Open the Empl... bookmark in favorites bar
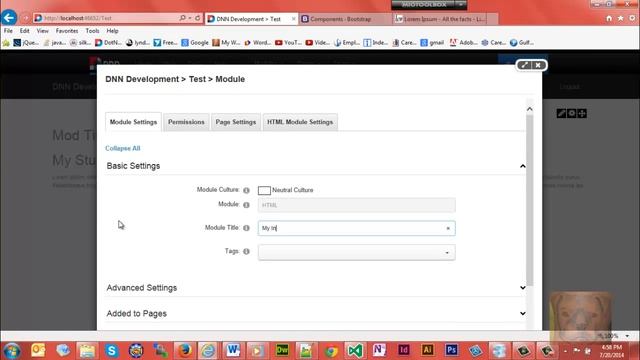The width and height of the screenshot is (640, 360). [347, 42]
